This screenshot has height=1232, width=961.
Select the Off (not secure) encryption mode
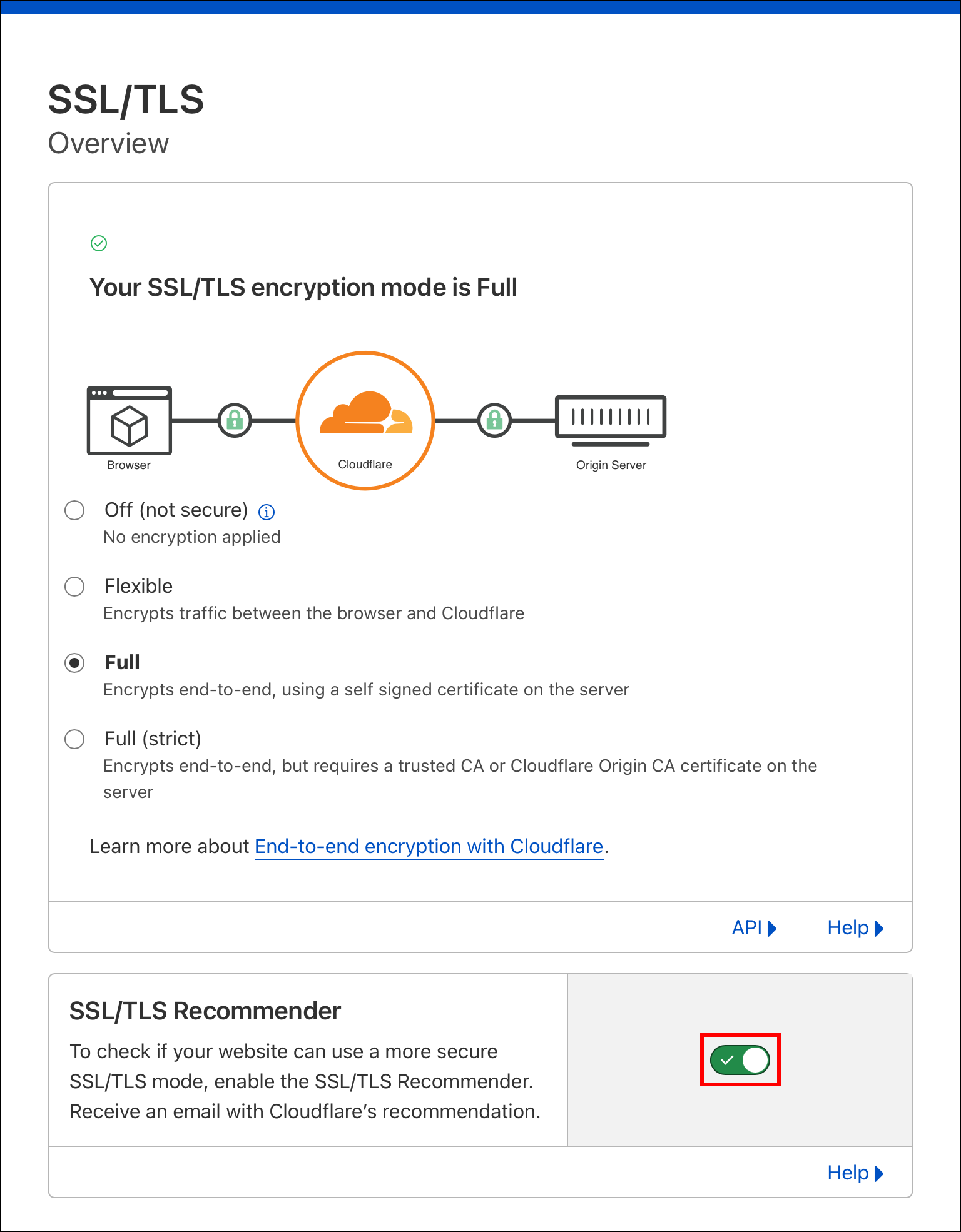(x=74, y=510)
